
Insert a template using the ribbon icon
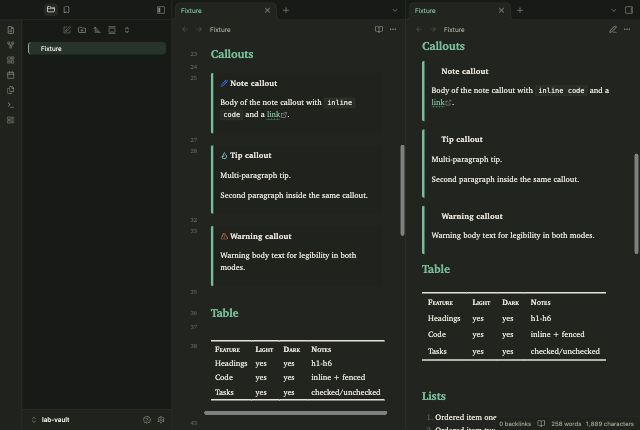click(x=11, y=90)
